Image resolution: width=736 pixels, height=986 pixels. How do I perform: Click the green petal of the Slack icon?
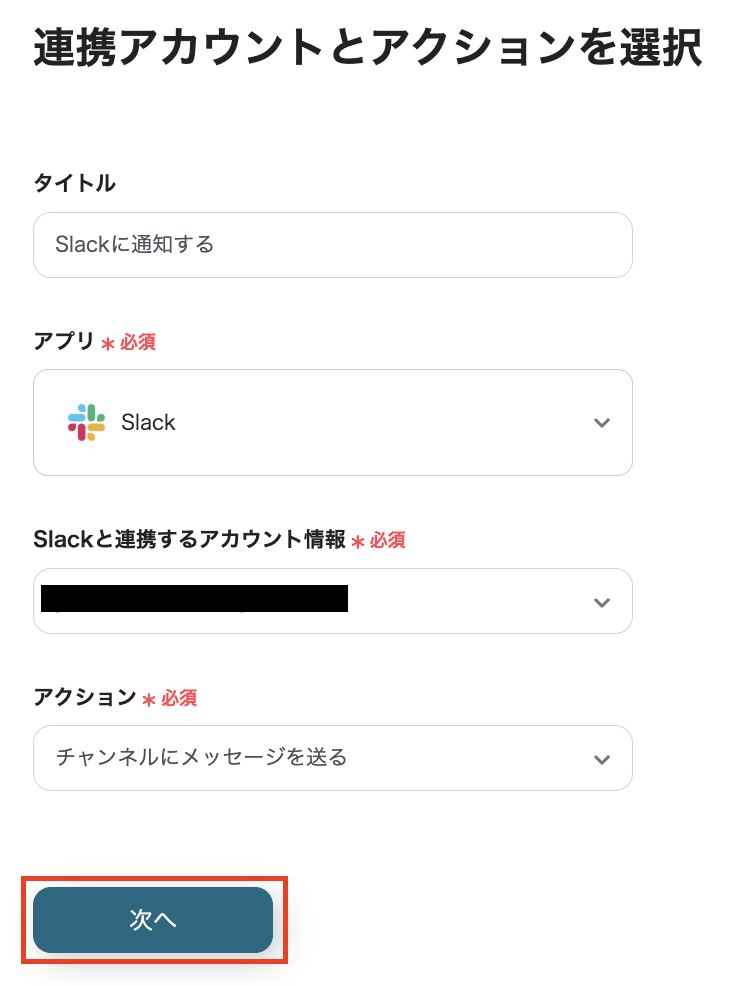[93, 412]
